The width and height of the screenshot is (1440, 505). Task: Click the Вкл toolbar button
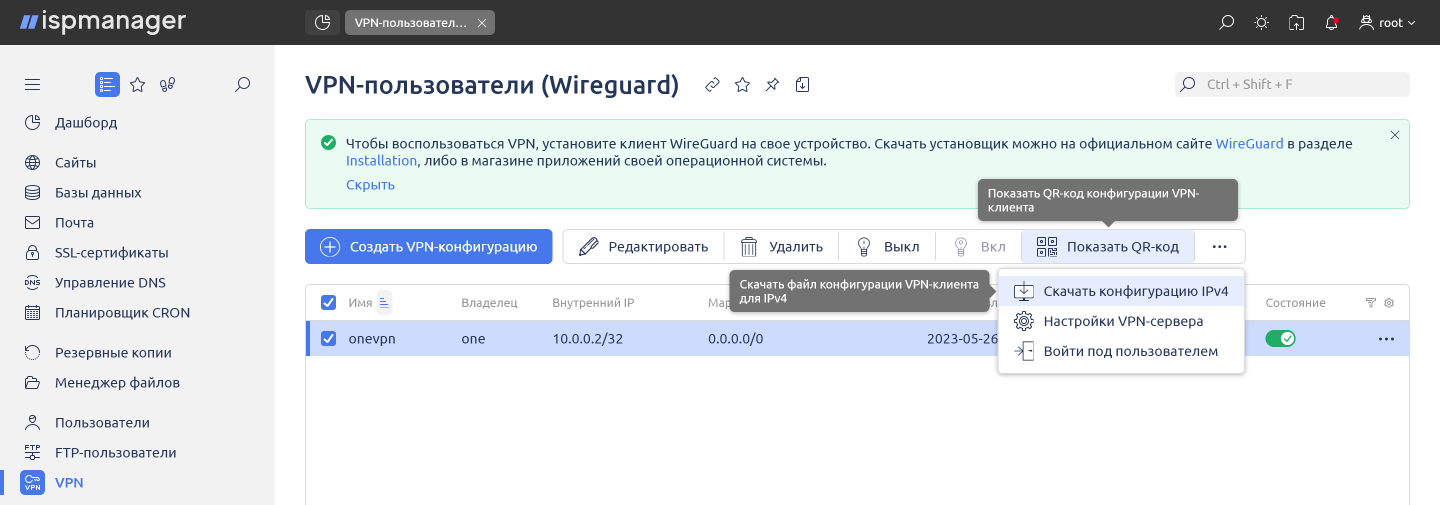click(x=979, y=246)
